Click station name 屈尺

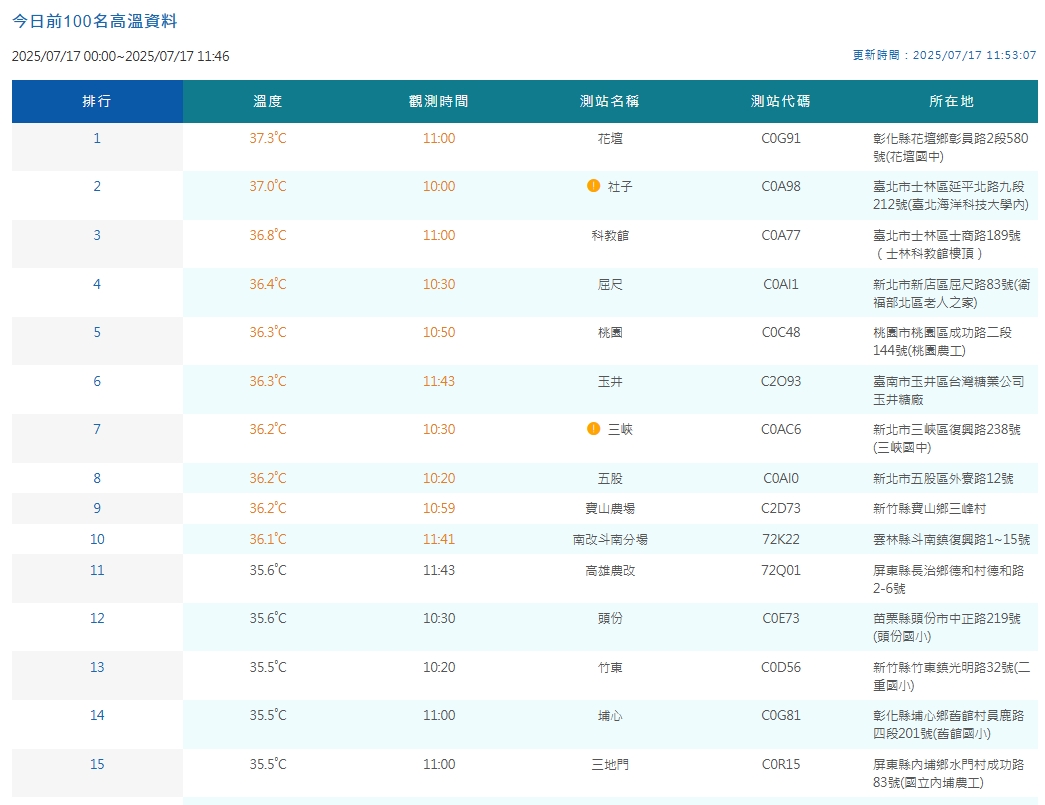[x=610, y=285]
